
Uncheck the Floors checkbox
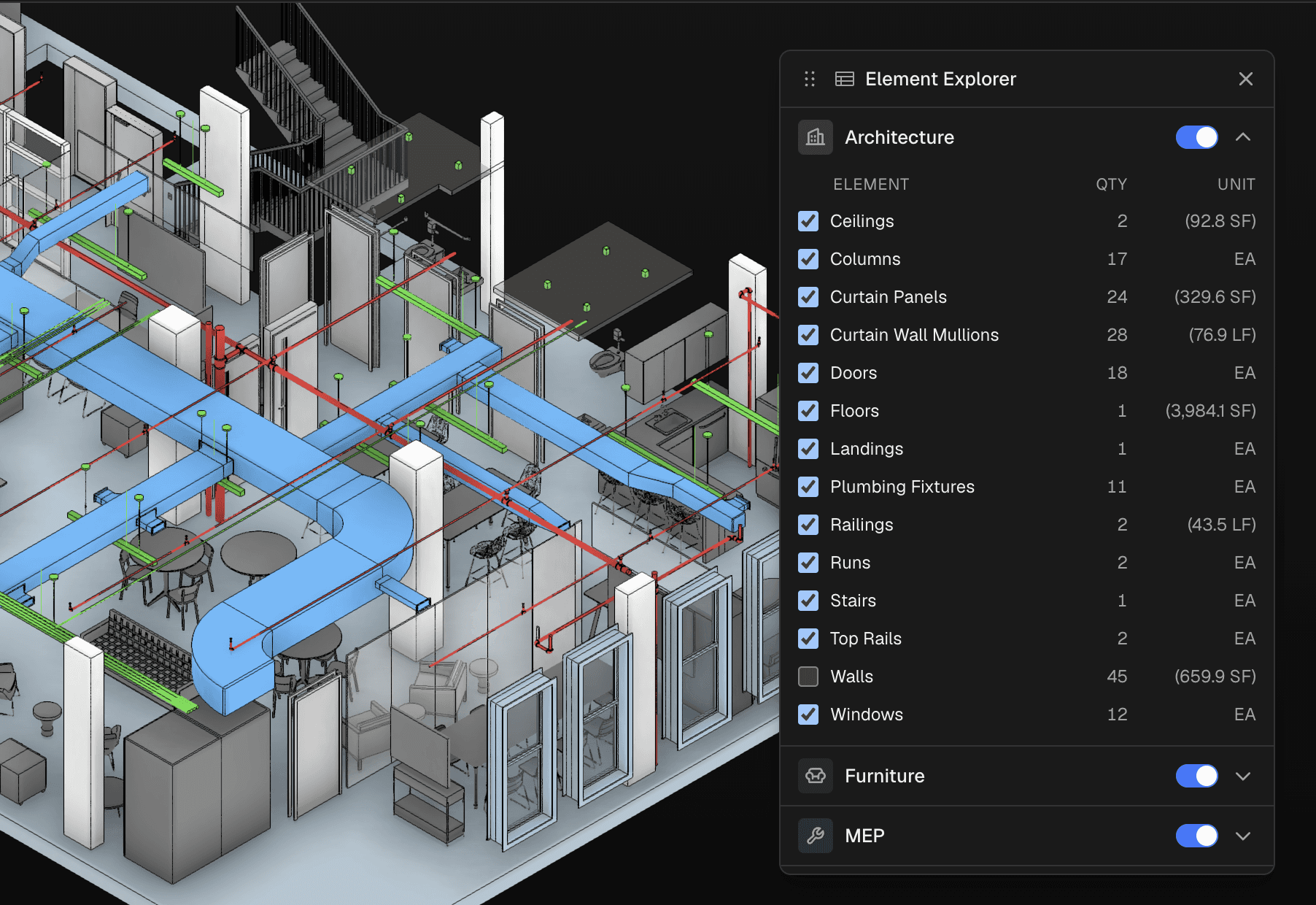click(808, 411)
